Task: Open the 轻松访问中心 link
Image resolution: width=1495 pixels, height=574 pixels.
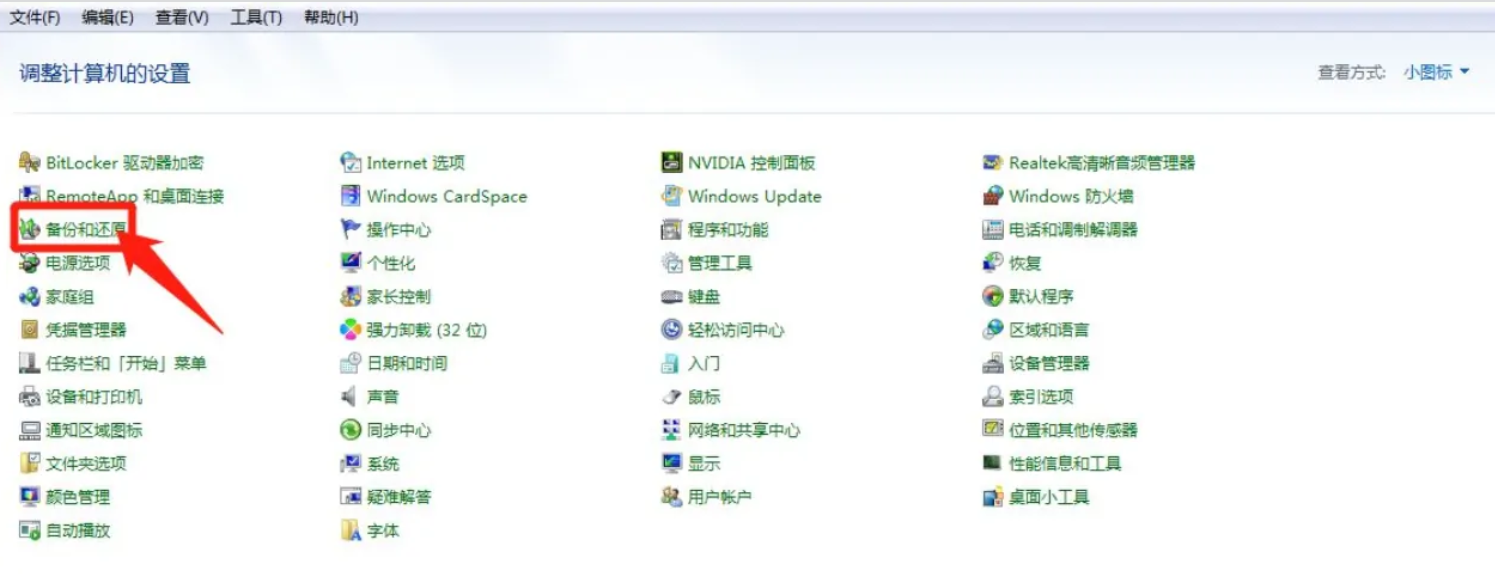Action: click(736, 330)
